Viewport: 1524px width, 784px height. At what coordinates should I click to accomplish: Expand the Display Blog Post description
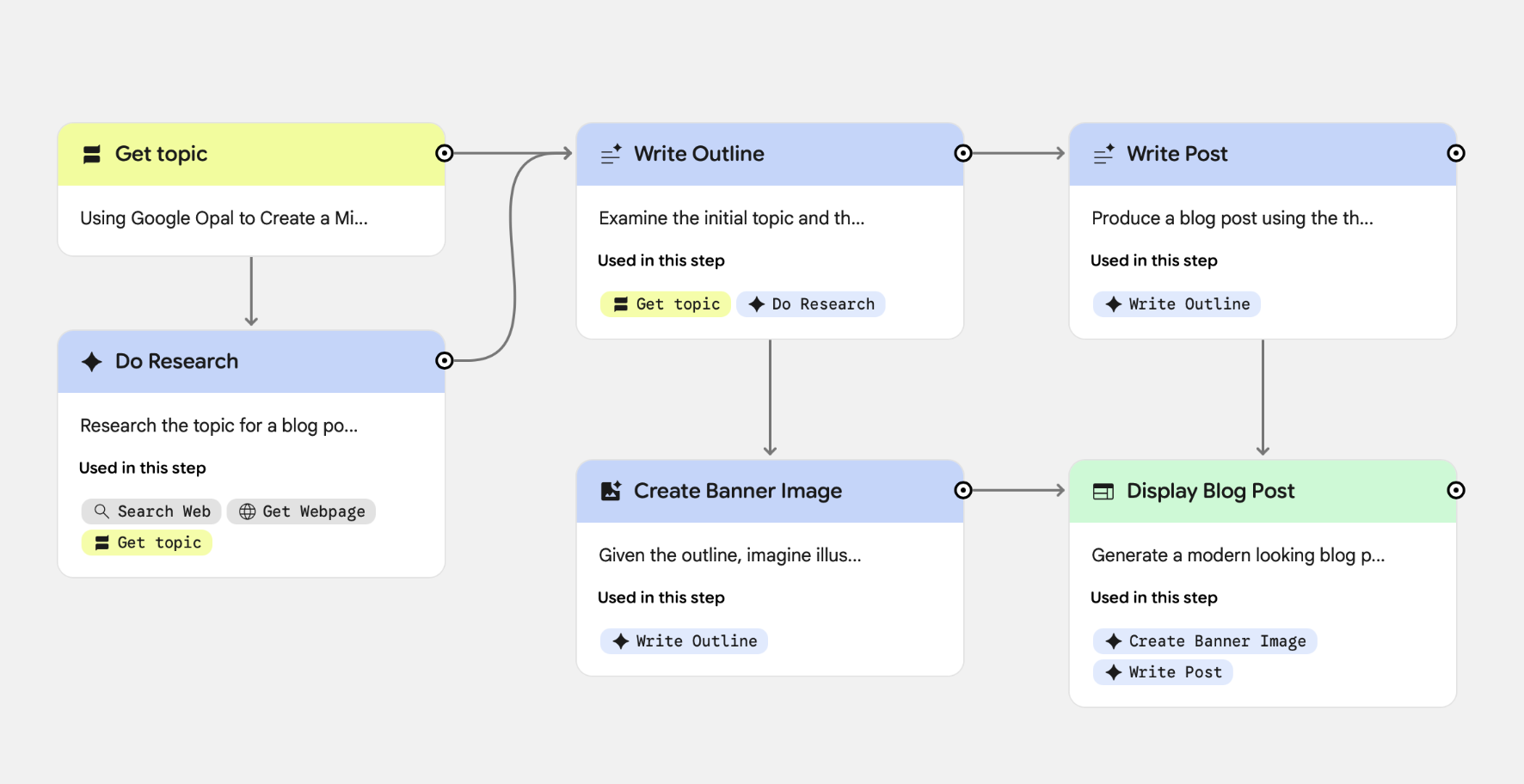point(1238,554)
